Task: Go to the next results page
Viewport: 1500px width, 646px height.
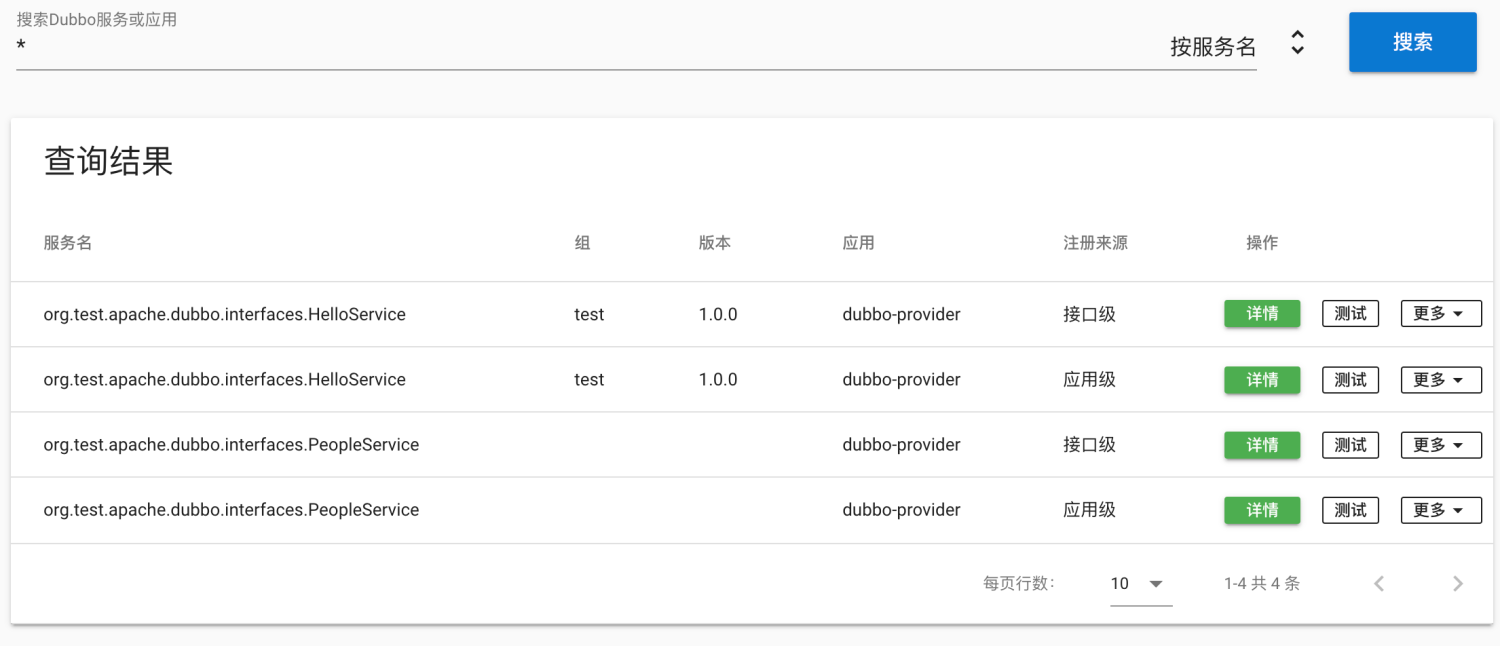Action: coord(1458,584)
